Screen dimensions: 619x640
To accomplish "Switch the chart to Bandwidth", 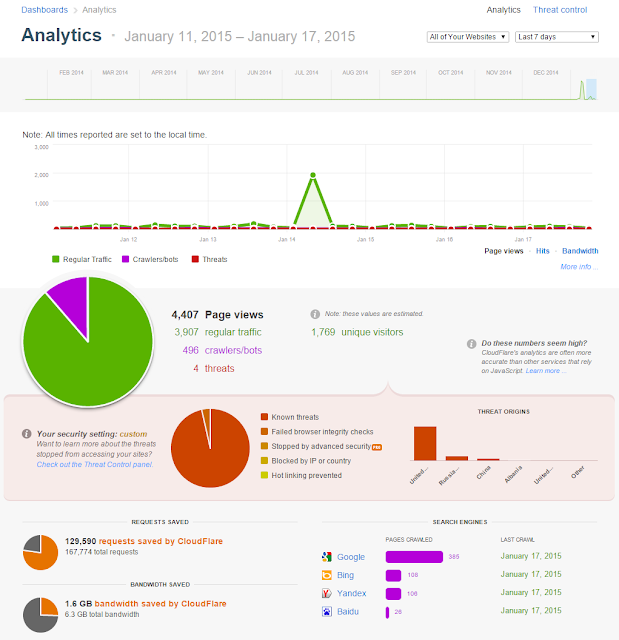I will click(580, 251).
